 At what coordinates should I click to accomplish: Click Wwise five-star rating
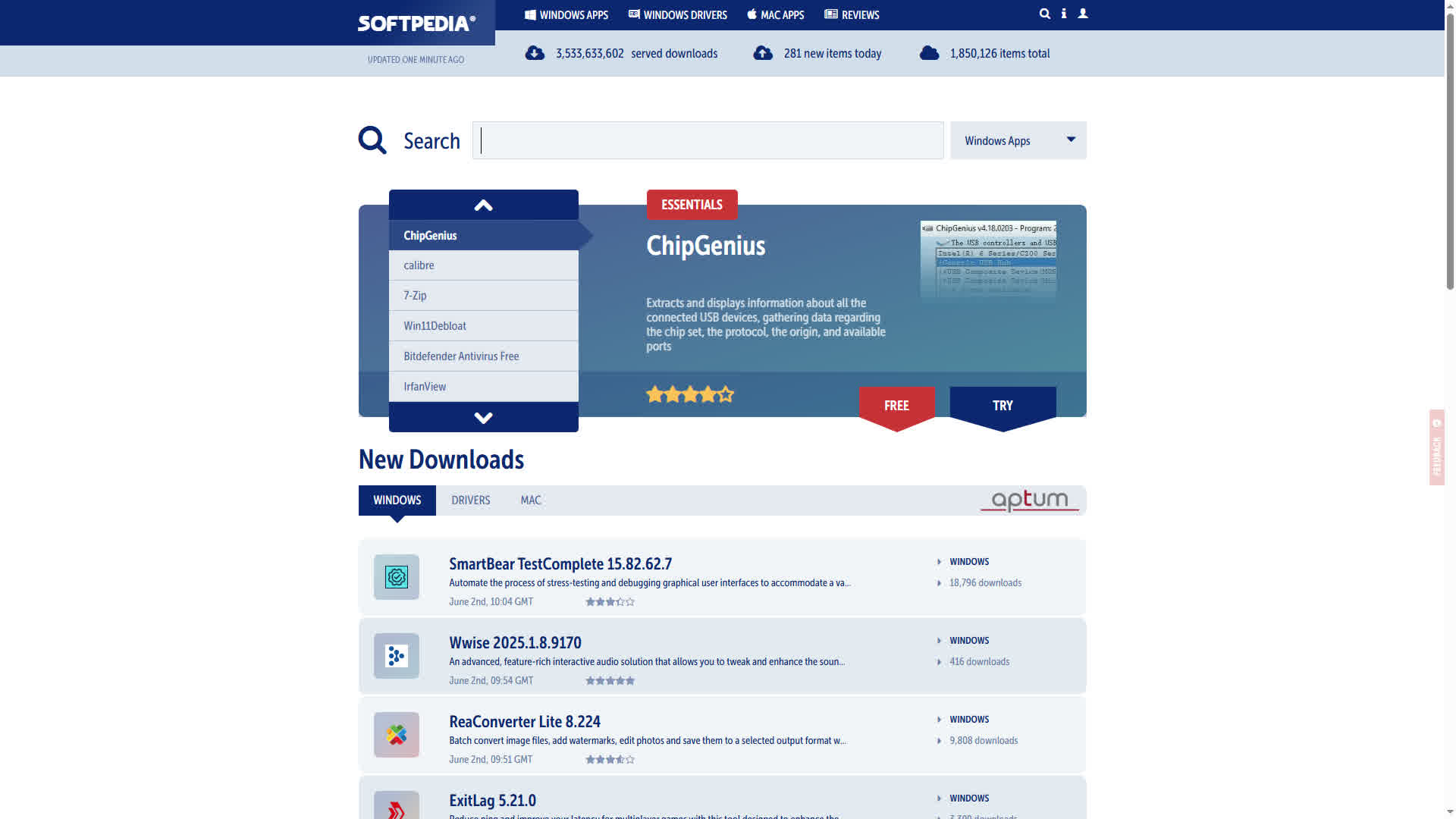610,681
